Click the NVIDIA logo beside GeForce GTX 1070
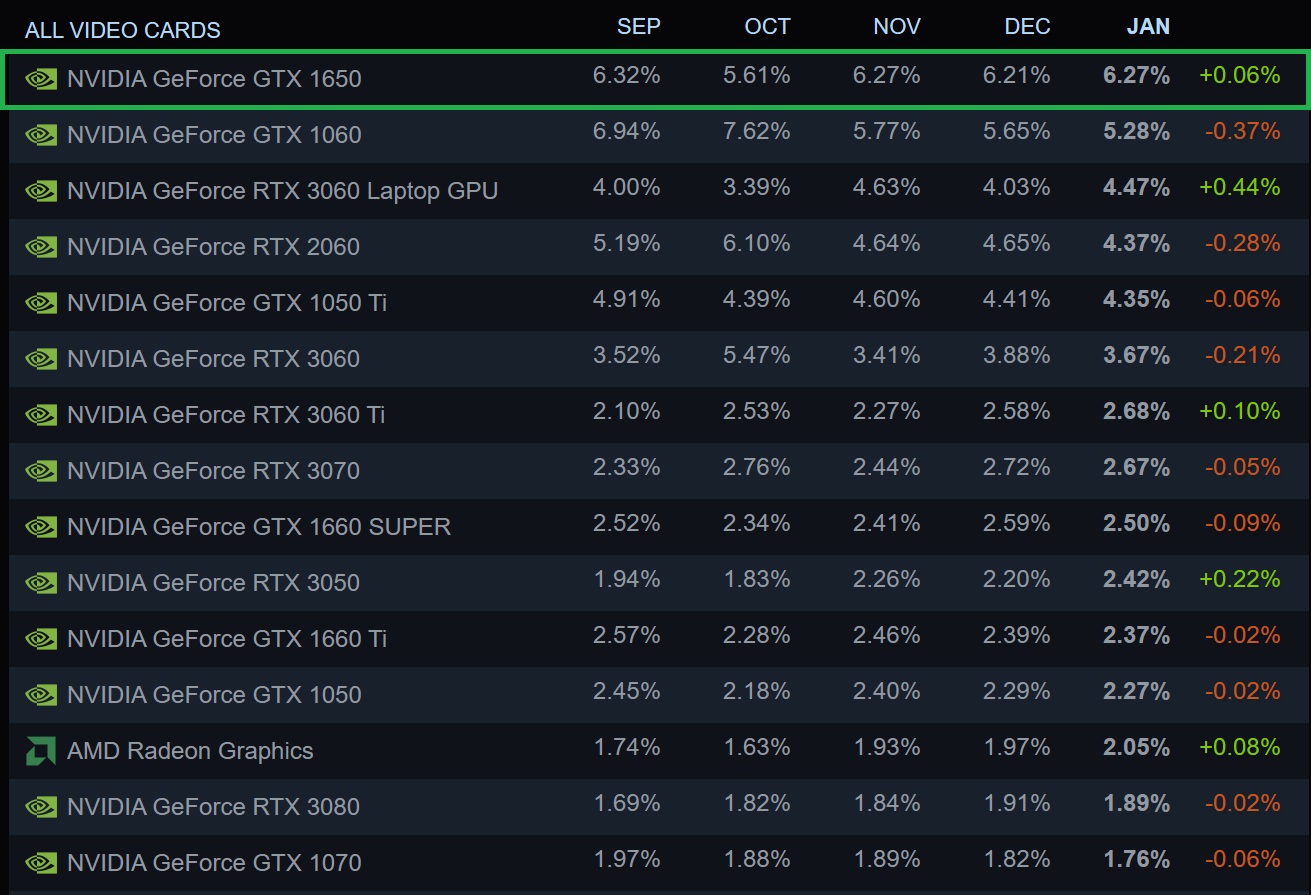1311x895 pixels. [x=41, y=863]
